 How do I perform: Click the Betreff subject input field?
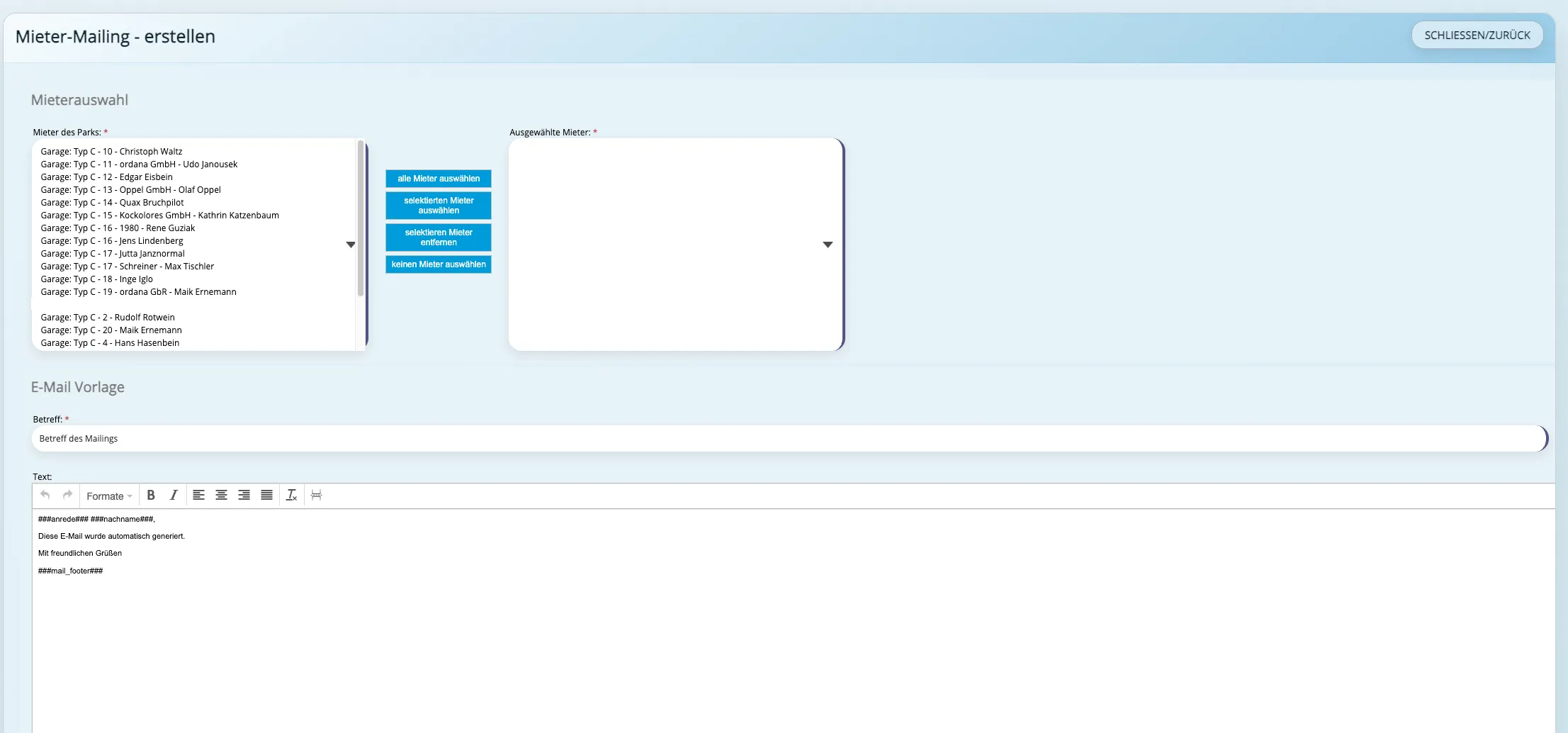click(789, 439)
